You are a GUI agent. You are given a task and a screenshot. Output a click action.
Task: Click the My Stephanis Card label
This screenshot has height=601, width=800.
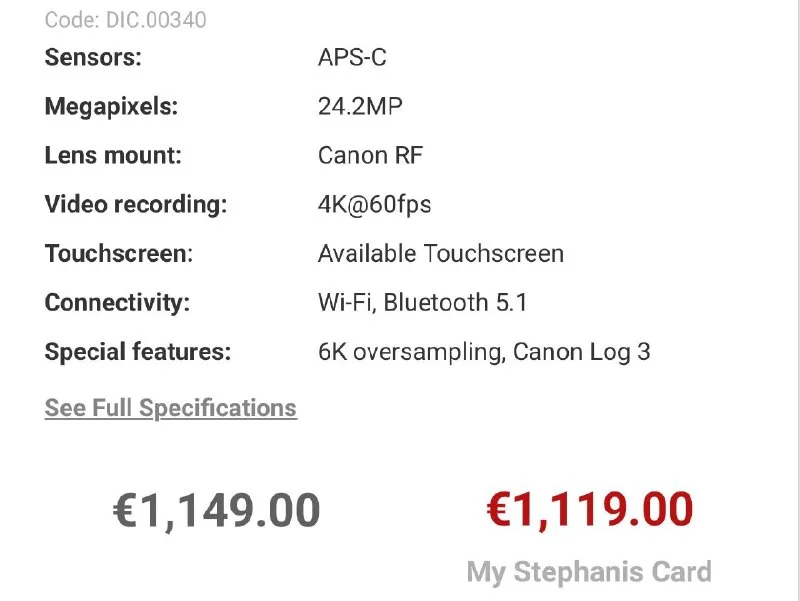click(589, 572)
